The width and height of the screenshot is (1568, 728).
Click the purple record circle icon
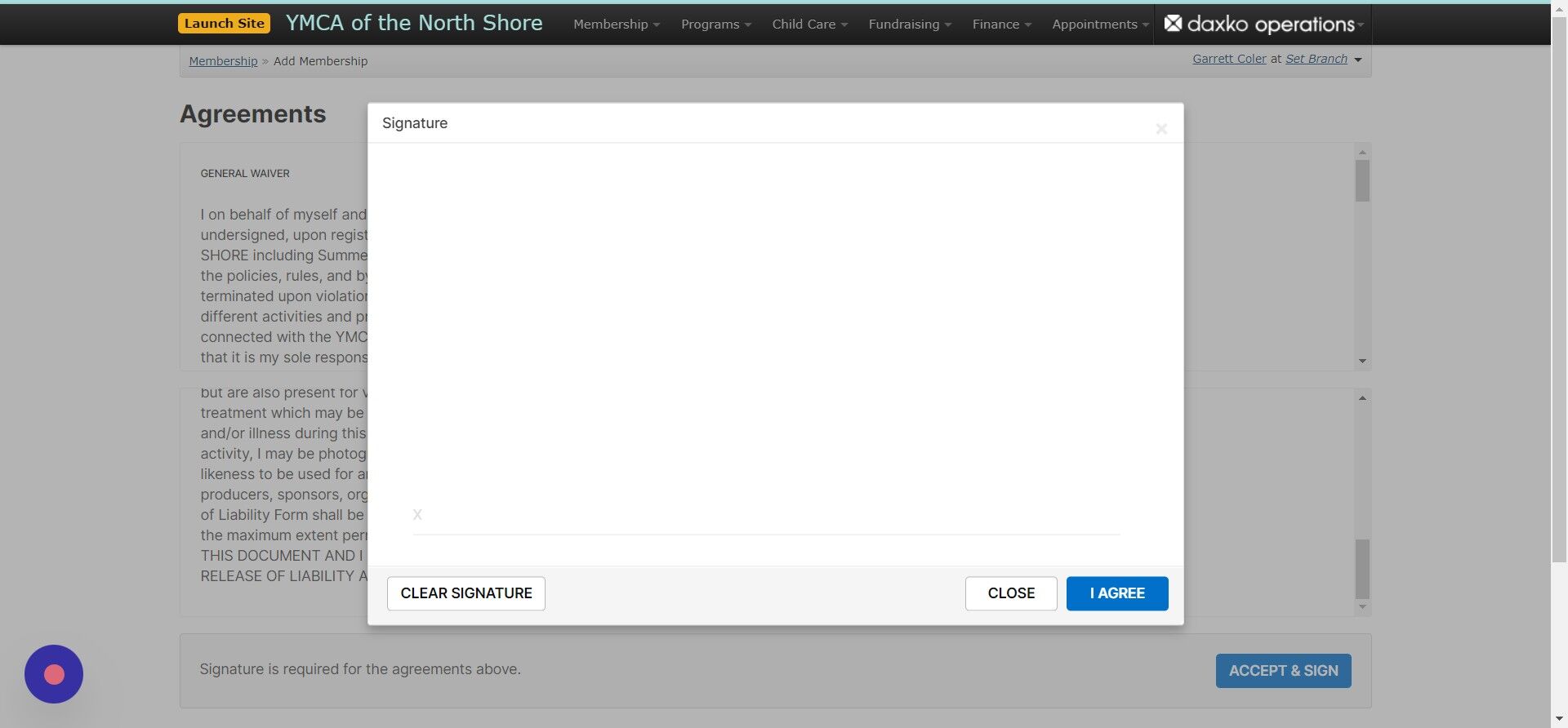tap(54, 674)
